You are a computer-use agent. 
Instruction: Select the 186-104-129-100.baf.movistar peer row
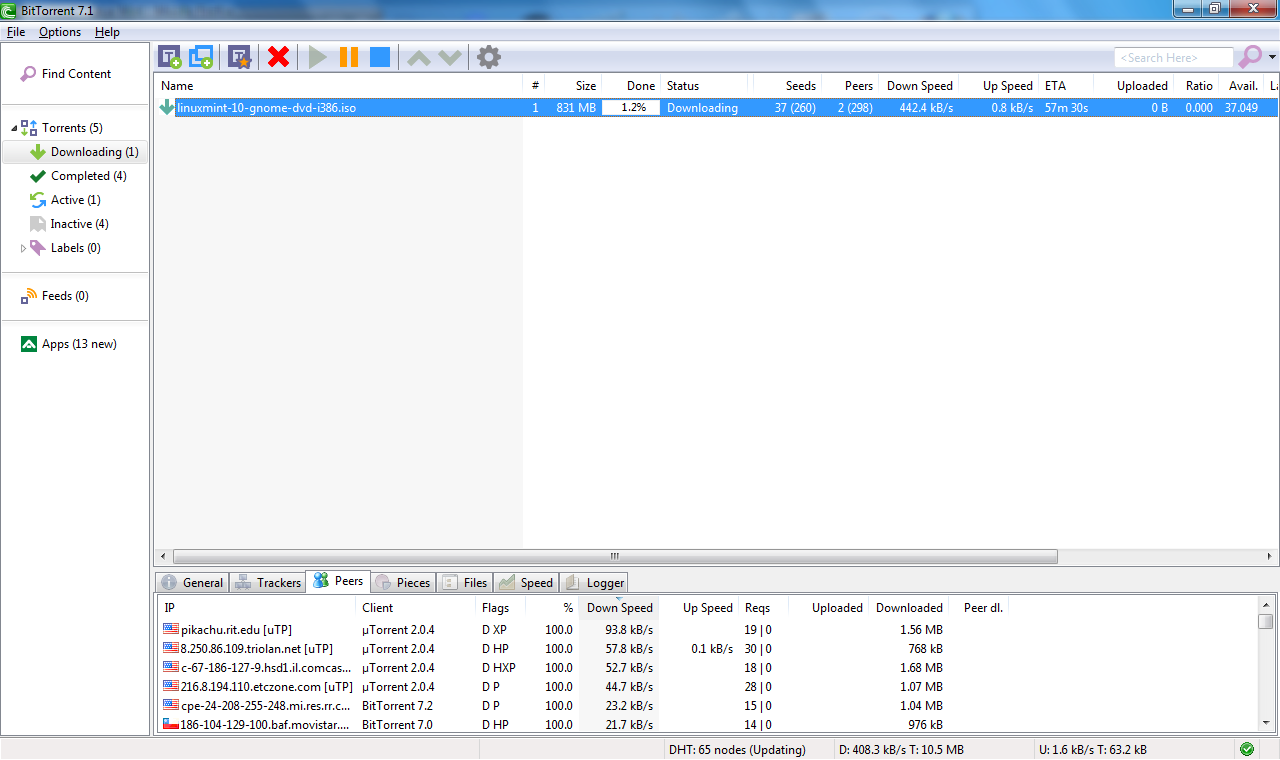(x=707, y=725)
